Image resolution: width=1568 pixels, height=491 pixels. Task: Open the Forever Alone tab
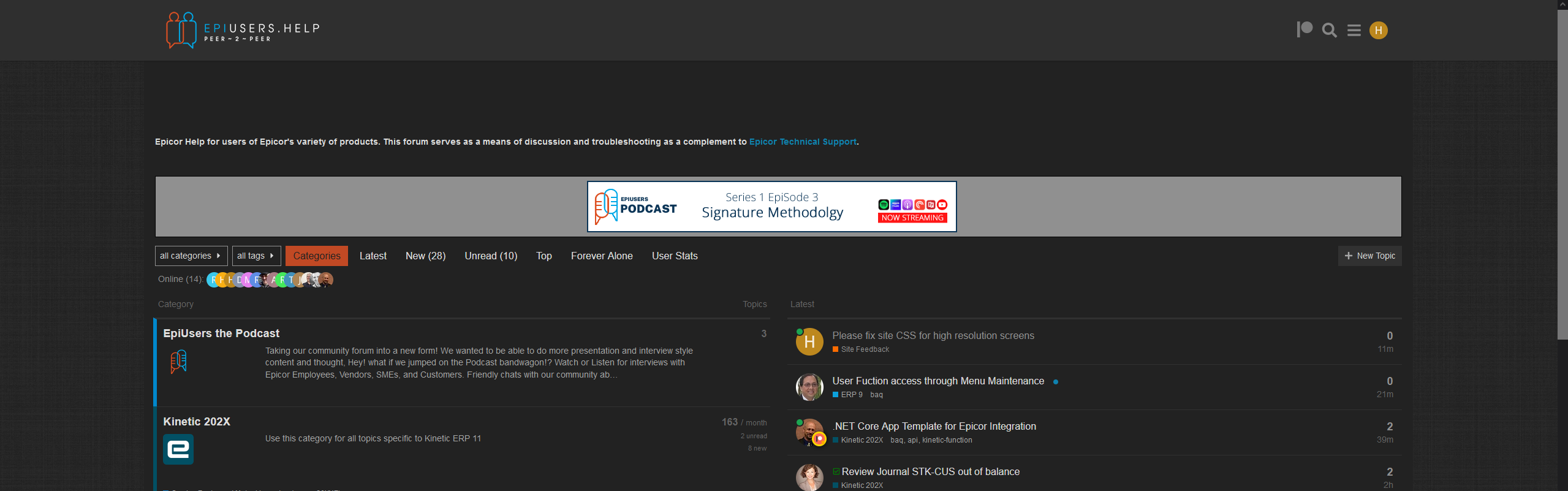point(602,256)
